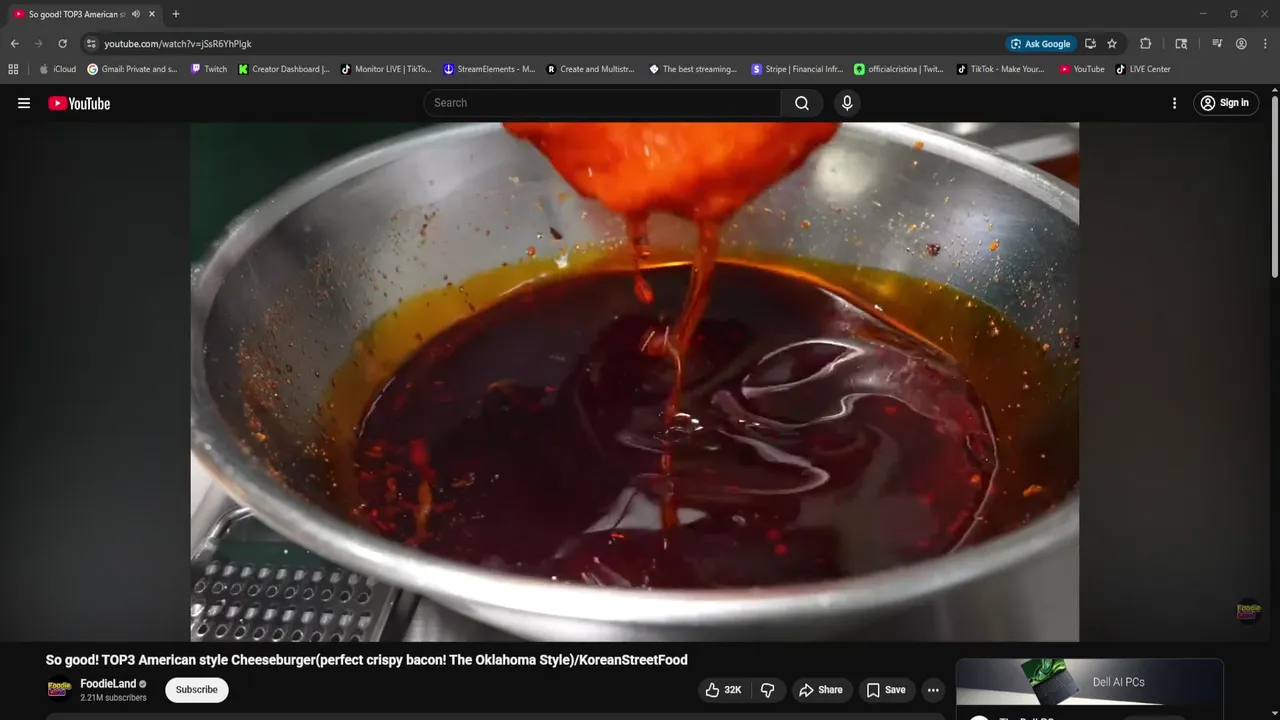
Task: Click into the YouTube search box
Action: tap(603, 103)
